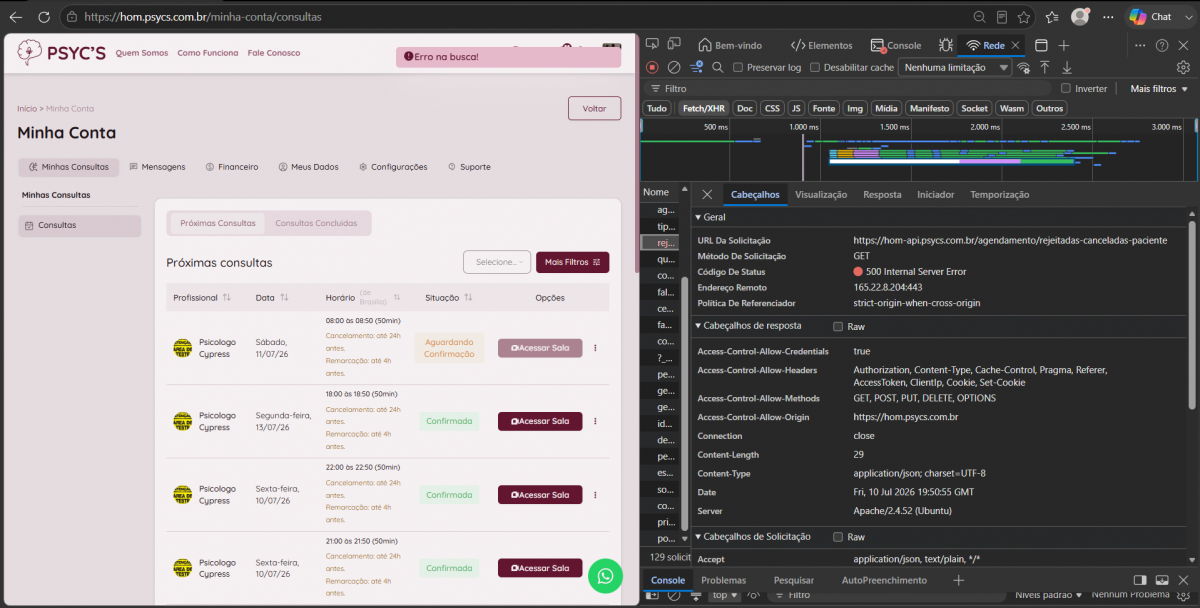Open Network settings with the gear icon
1200x608 pixels.
[1183, 67]
